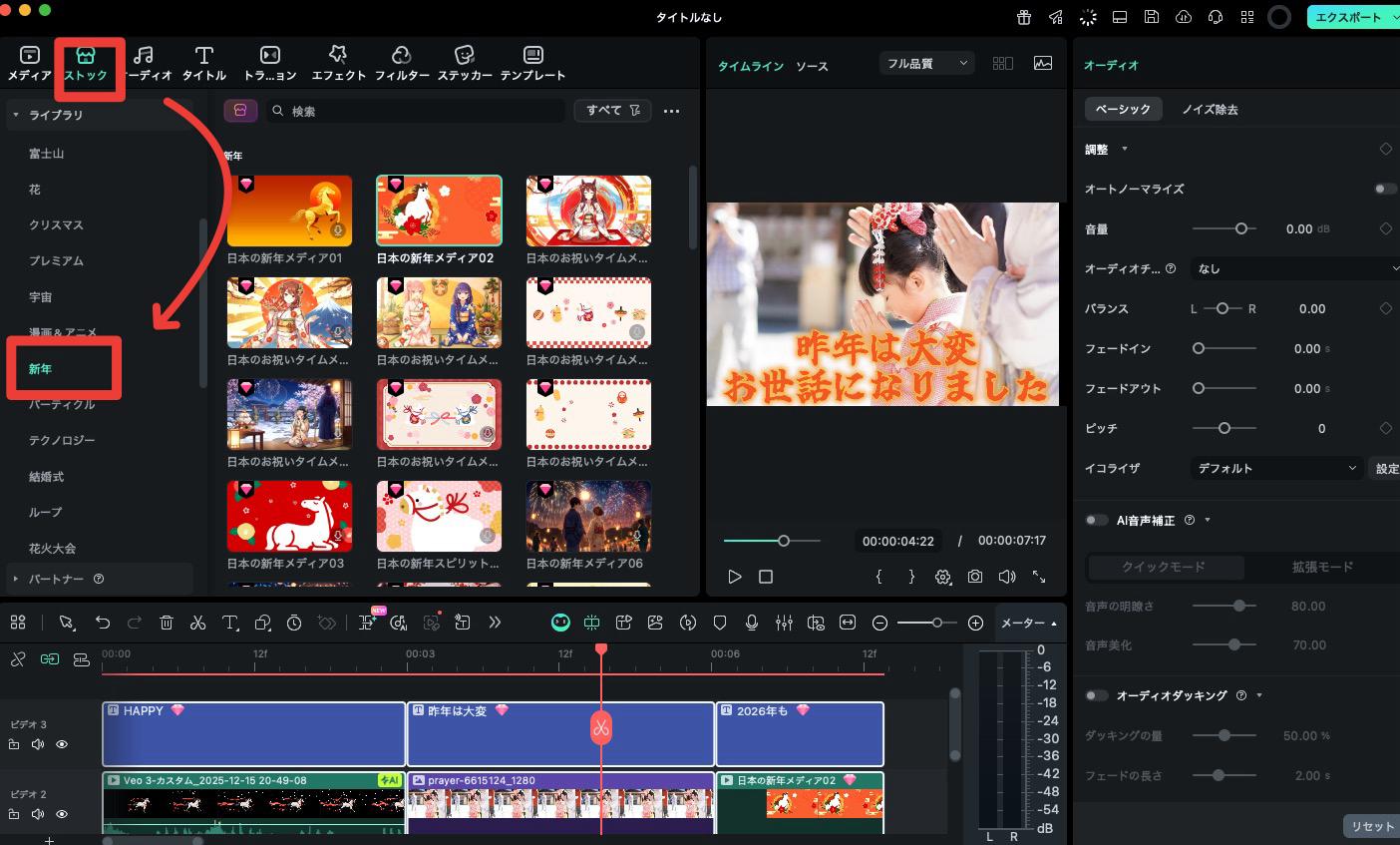1400x845 pixels.
Task: Toggle the Auto Normalize (オートノーマライズ) switch
Action: coord(1384,189)
